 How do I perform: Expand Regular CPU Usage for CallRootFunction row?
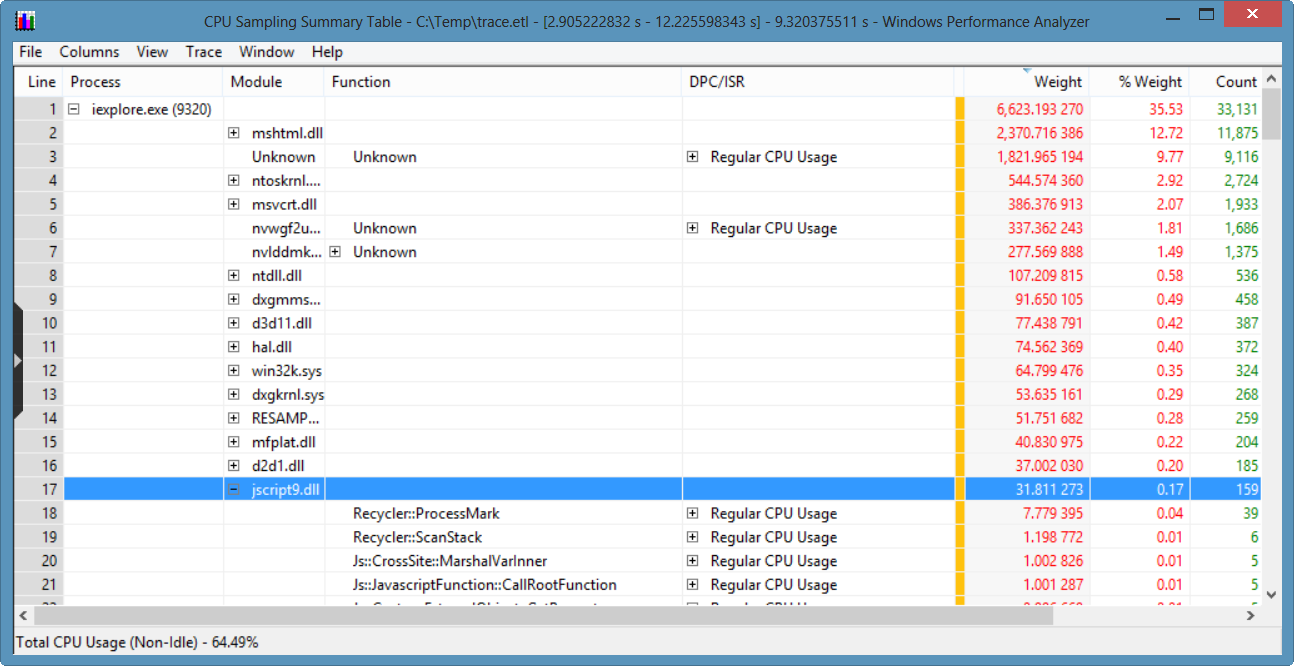[693, 585]
